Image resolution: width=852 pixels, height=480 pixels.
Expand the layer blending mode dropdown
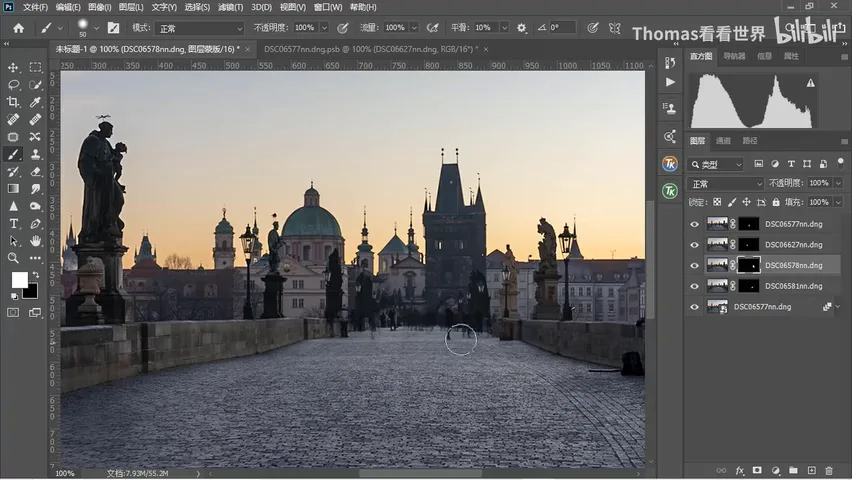(725, 184)
